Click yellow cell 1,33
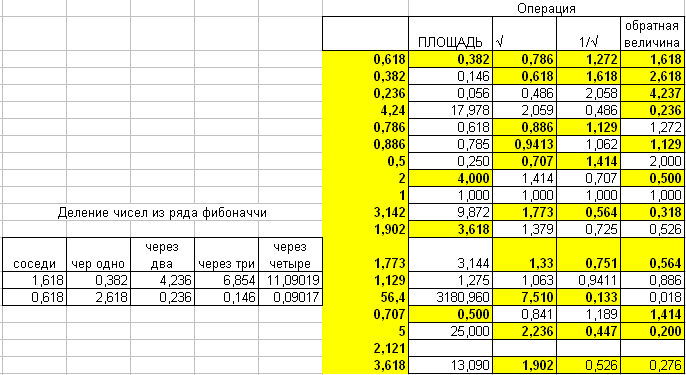Viewport: 686px width, 375px height. pos(525,255)
